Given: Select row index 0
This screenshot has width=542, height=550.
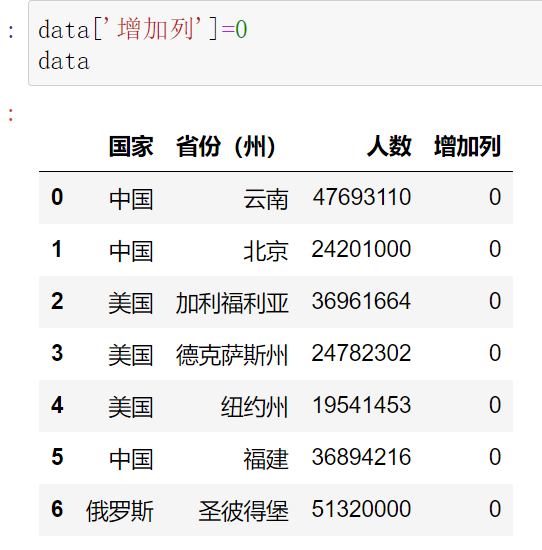Looking at the screenshot, I should click(57, 197).
